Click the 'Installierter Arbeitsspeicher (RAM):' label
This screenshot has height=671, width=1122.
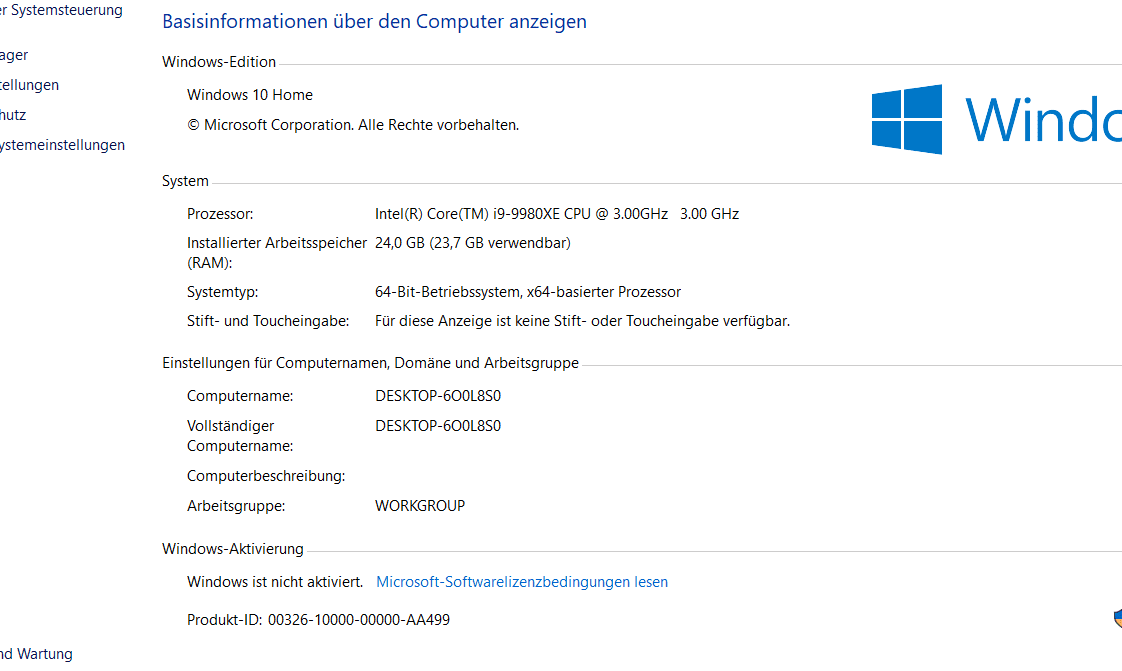click(x=277, y=253)
